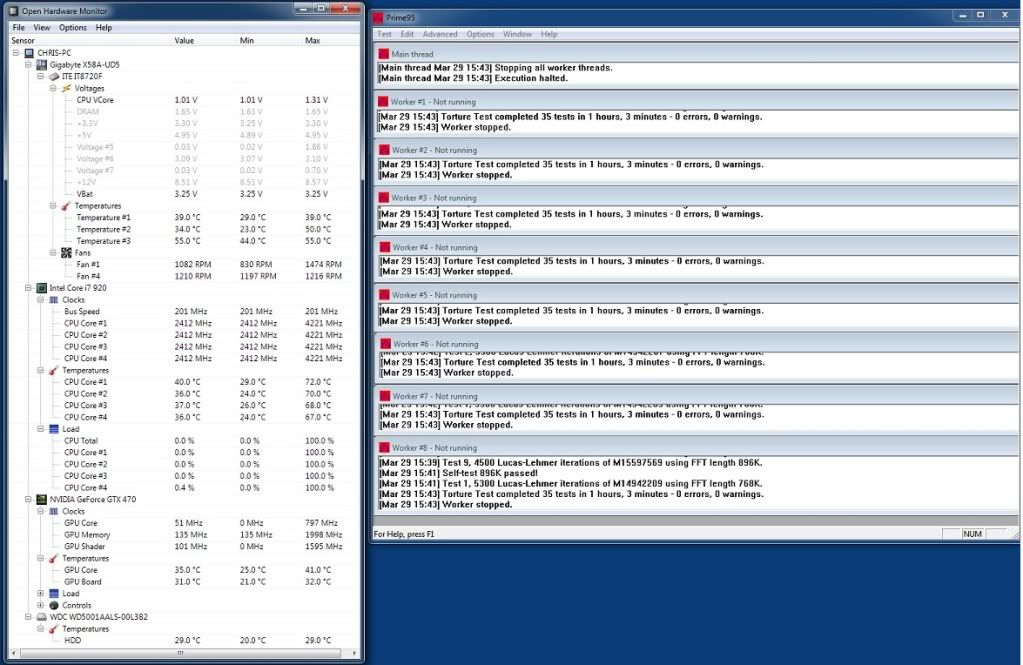Open the Edit menu in Prime95
Viewport: 1023px width, 665px height.
click(x=407, y=34)
